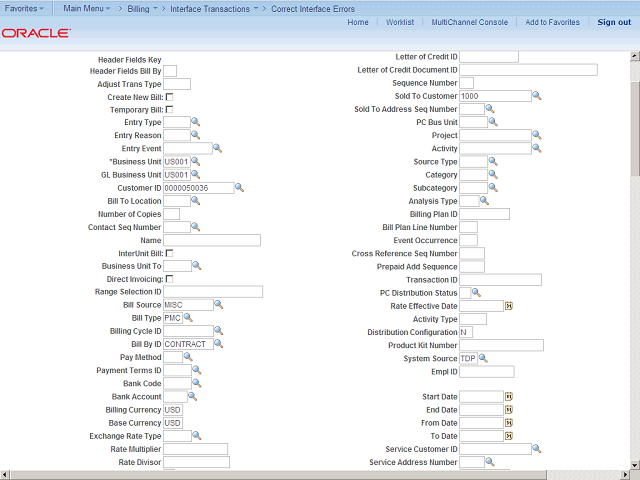Click the vertical scrollbar down arrow
This screenshot has width=640, height=480.
635,465
